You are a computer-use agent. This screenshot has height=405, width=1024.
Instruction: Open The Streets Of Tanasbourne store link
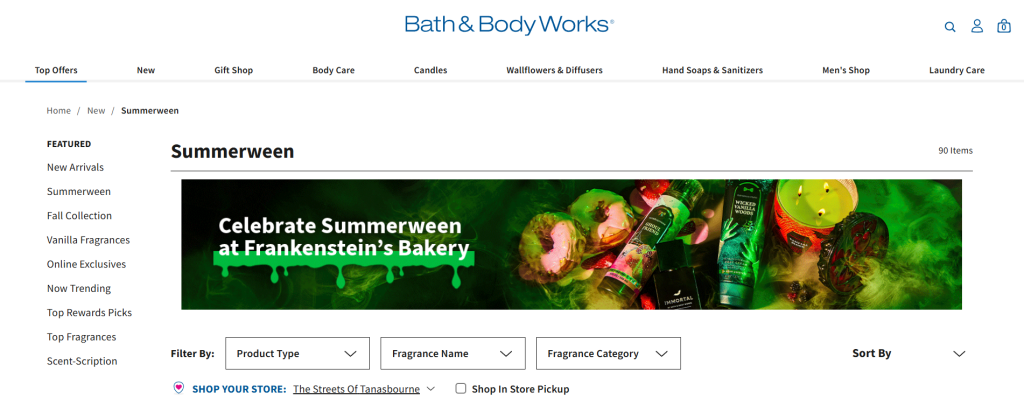(x=357, y=389)
